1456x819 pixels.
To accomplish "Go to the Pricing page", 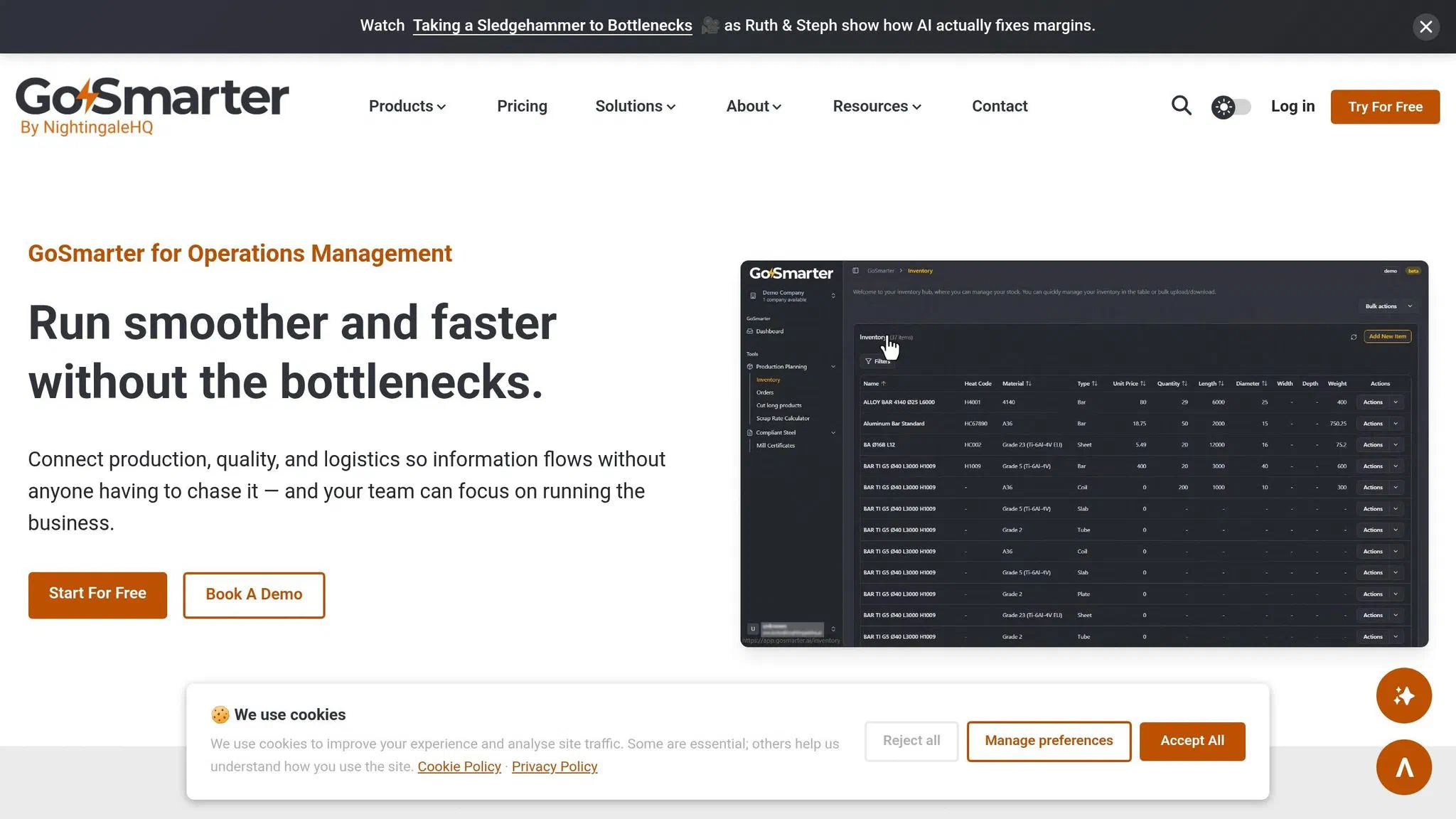I will coord(522,106).
